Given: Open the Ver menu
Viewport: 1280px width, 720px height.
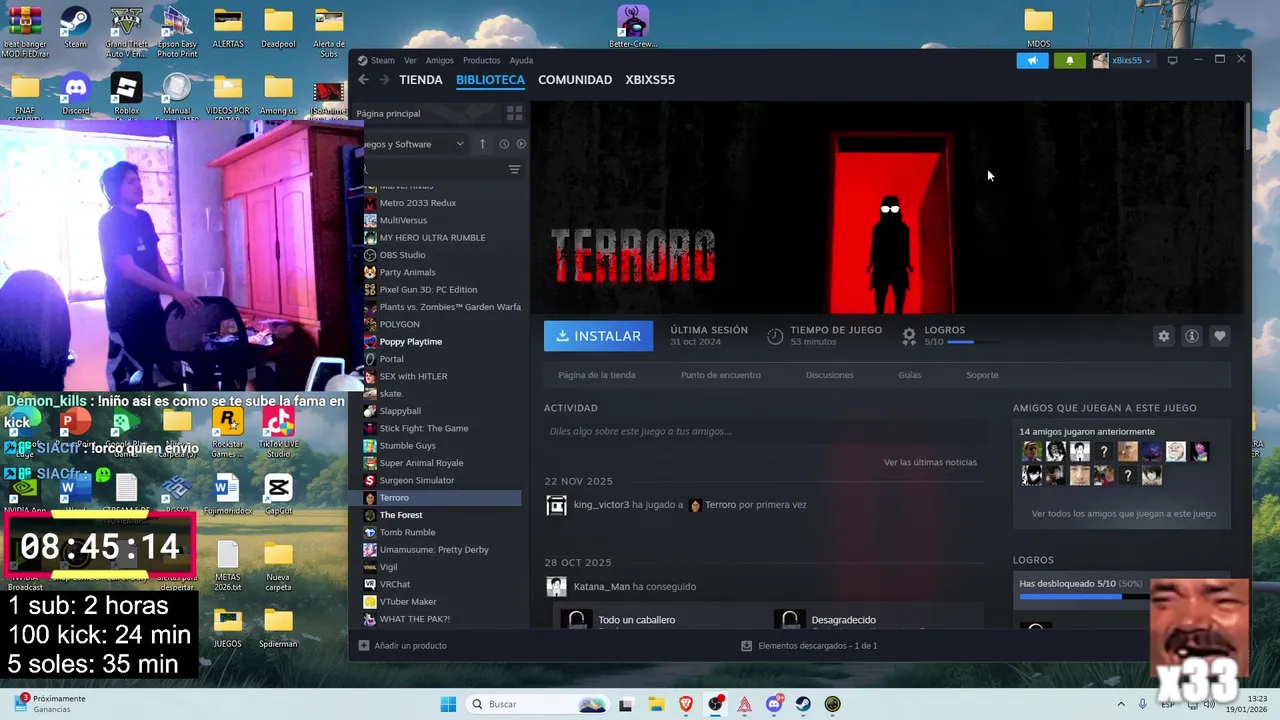Looking at the screenshot, I should coord(410,60).
